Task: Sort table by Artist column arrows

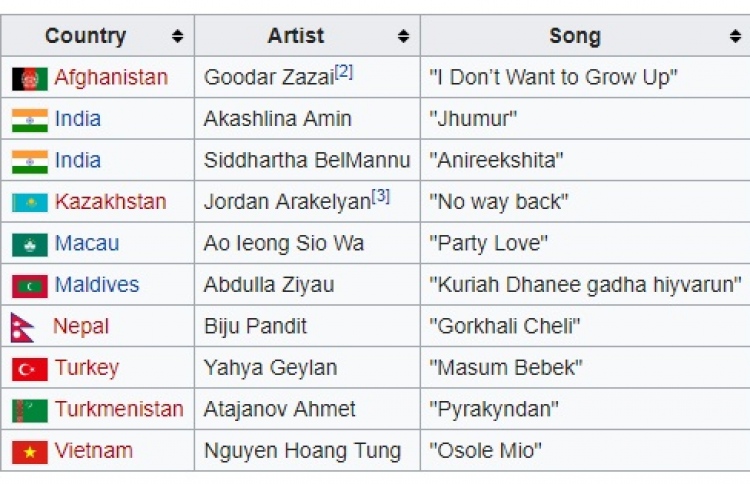Action: coord(403,36)
